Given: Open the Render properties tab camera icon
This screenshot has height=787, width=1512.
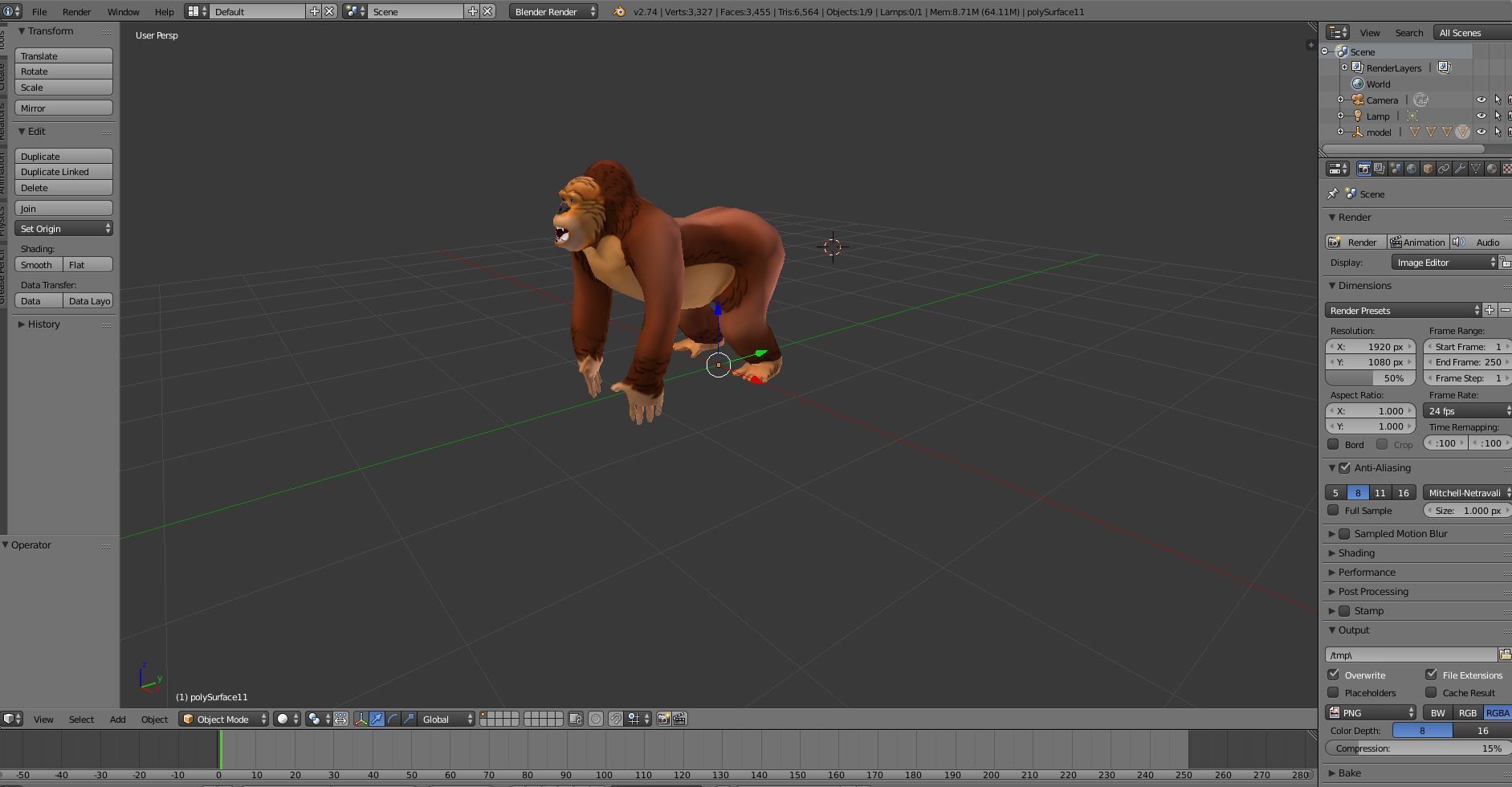Looking at the screenshot, I should coord(1363,169).
